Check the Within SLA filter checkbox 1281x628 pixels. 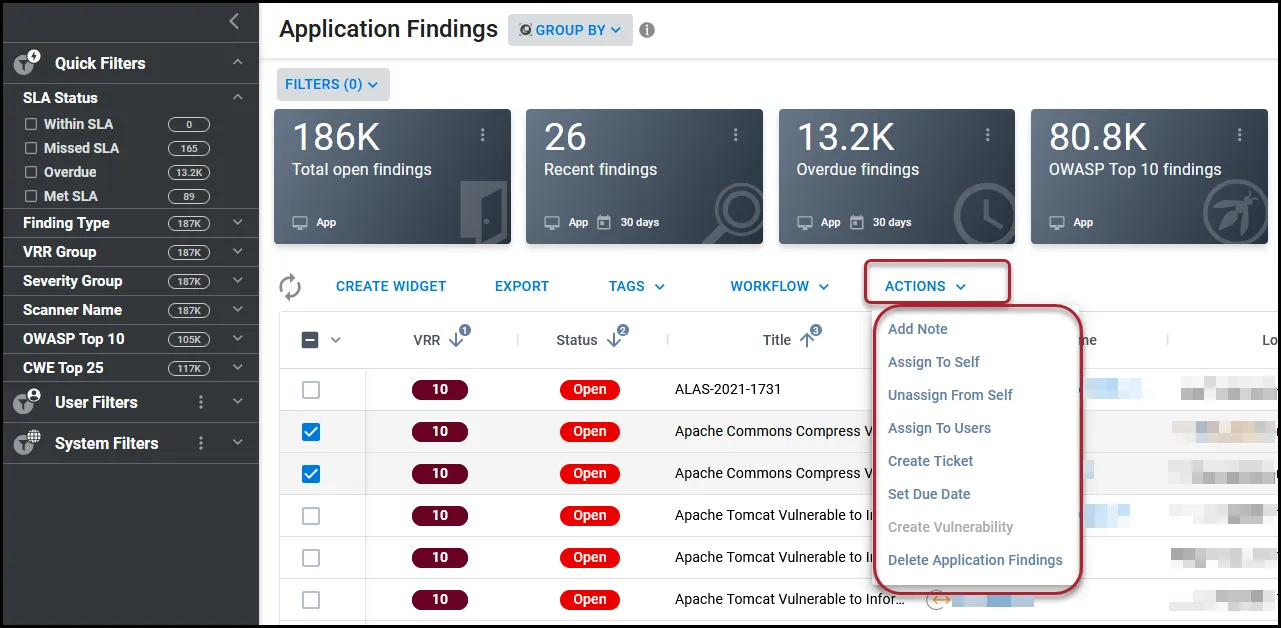coord(31,124)
